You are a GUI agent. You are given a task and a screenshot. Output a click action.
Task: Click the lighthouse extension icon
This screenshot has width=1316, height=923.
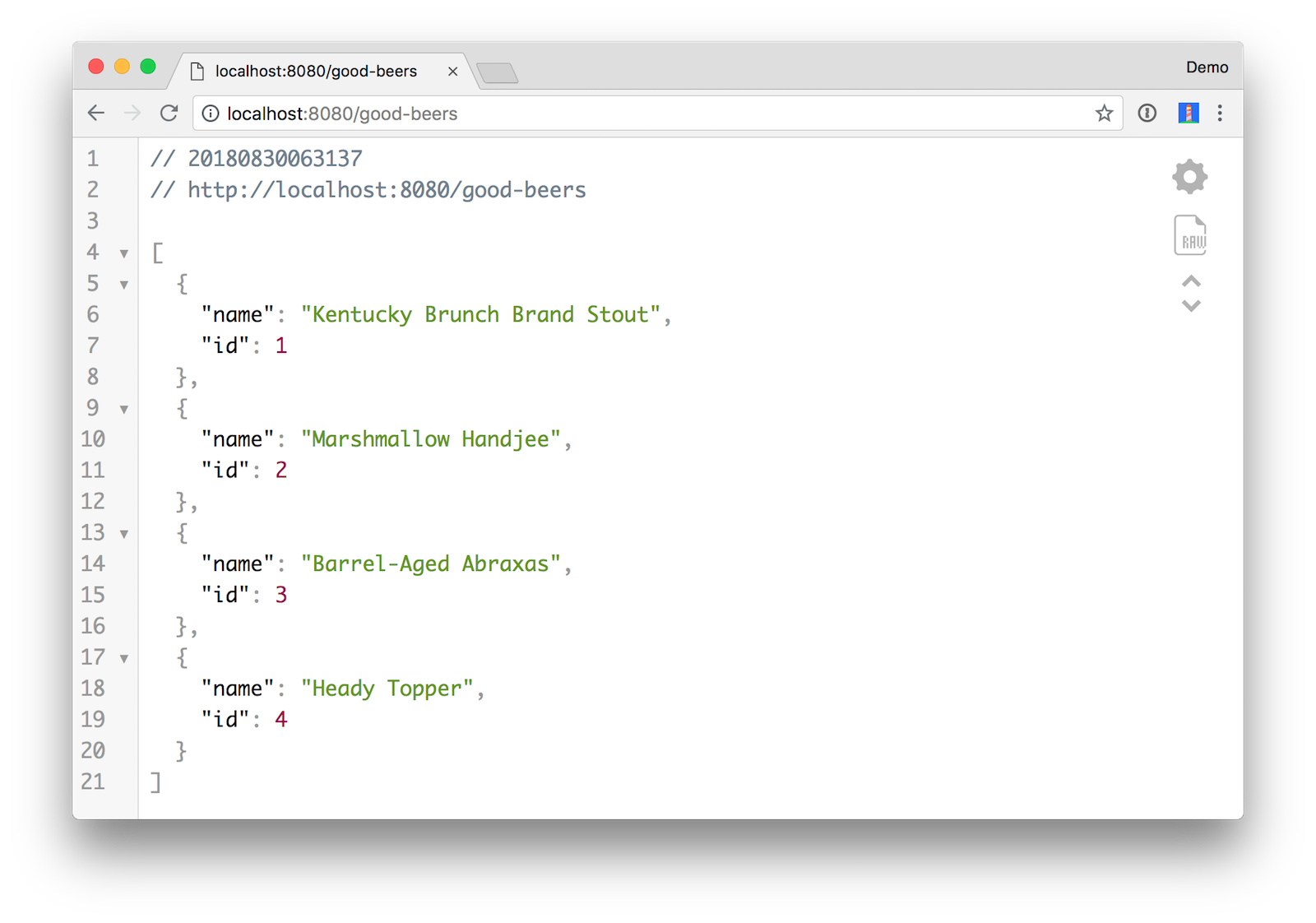point(1188,114)
